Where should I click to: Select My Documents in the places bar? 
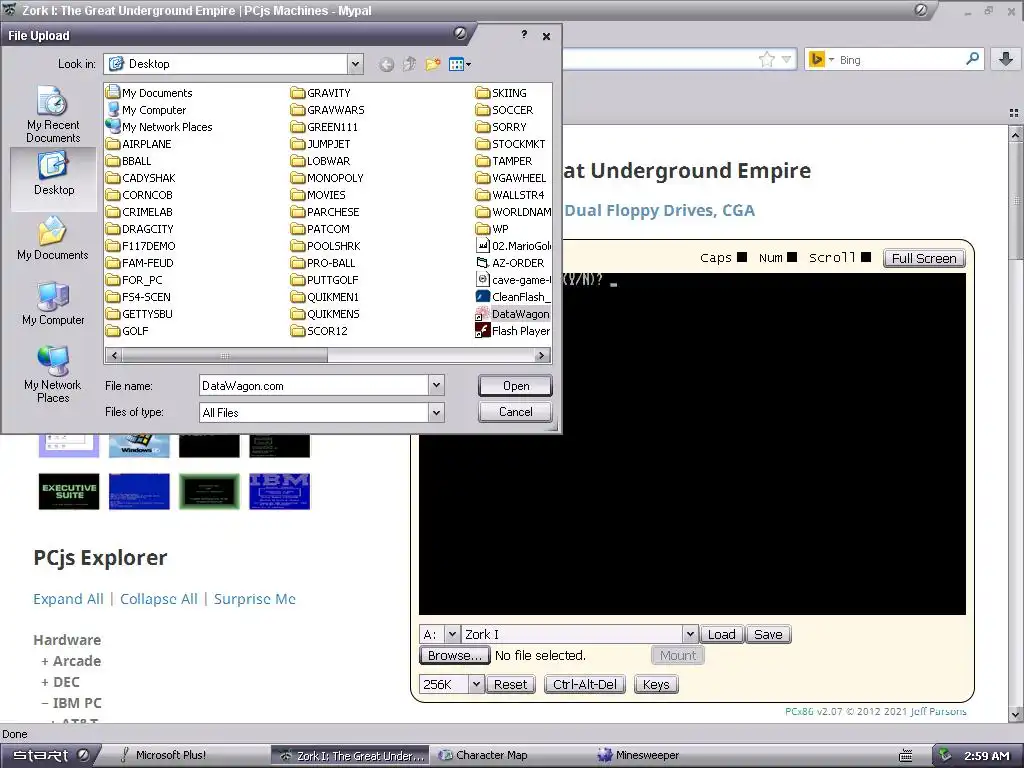click(53, 239)
